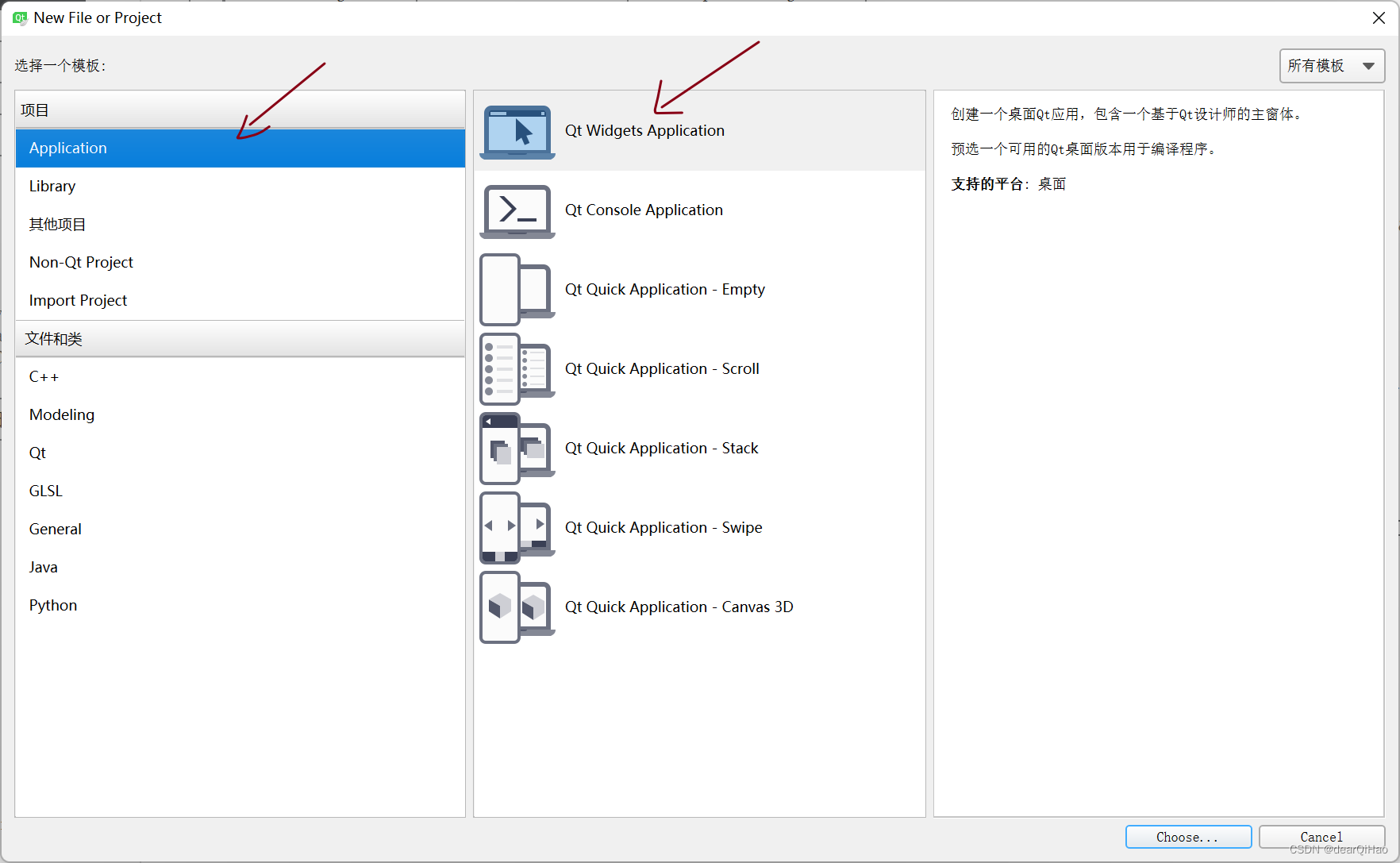This screenshot has width=1400, height=863.
Task: Click the Qt Quick Application - Empty label
Action: click(665, 290)
